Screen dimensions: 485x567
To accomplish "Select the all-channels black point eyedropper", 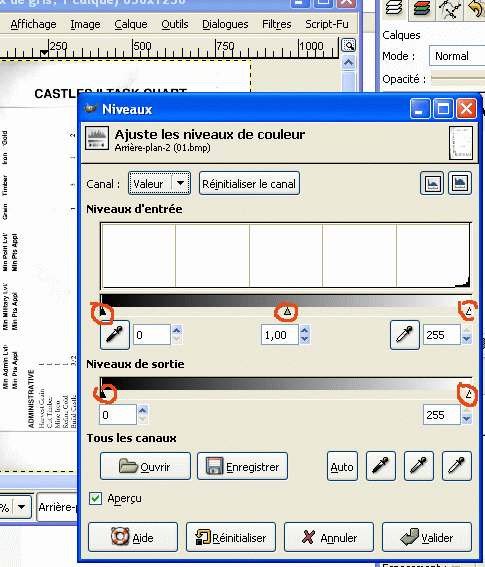I will (380, 466).
